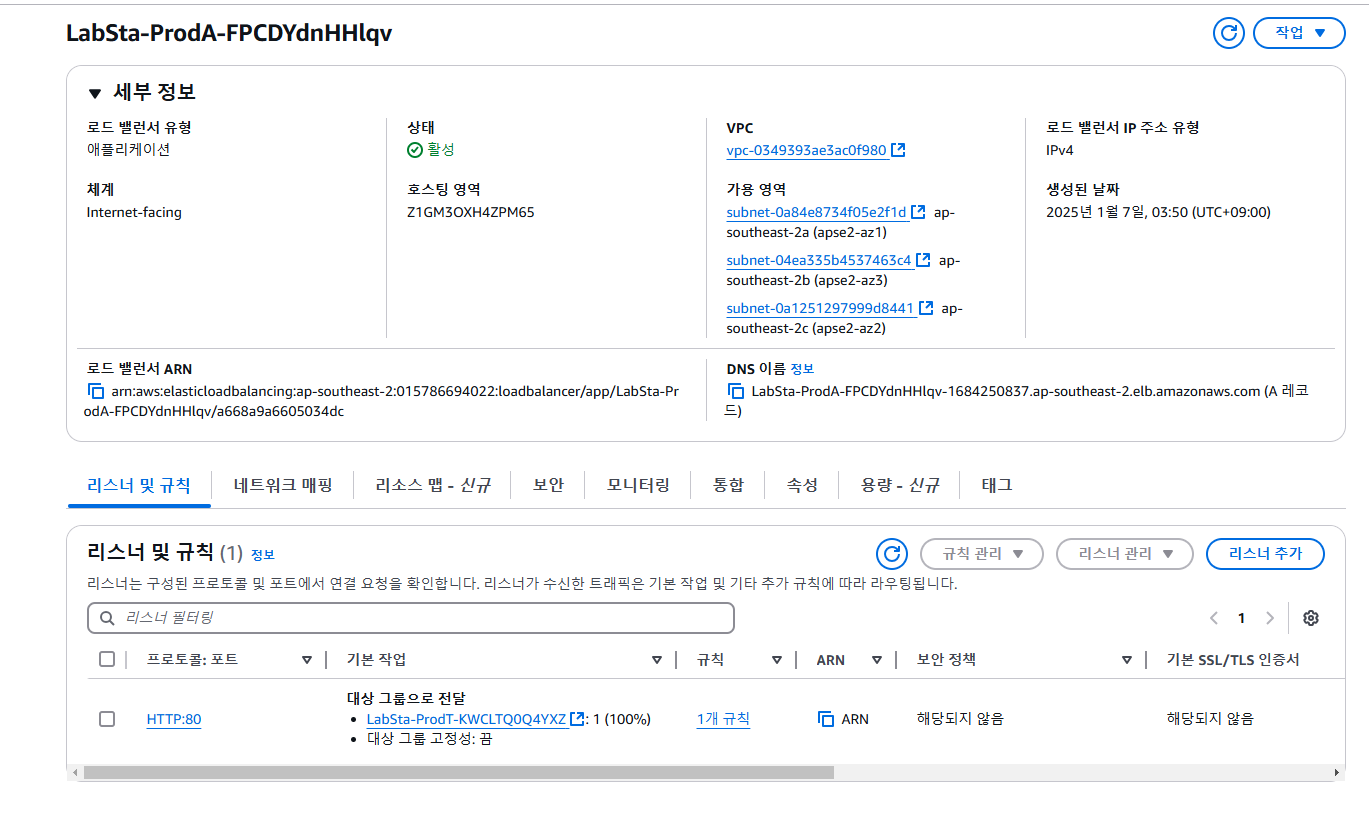Switch to the 네트워크 매핑 tab
This screenshot has height=817, width=1369.
coord(283,485)
